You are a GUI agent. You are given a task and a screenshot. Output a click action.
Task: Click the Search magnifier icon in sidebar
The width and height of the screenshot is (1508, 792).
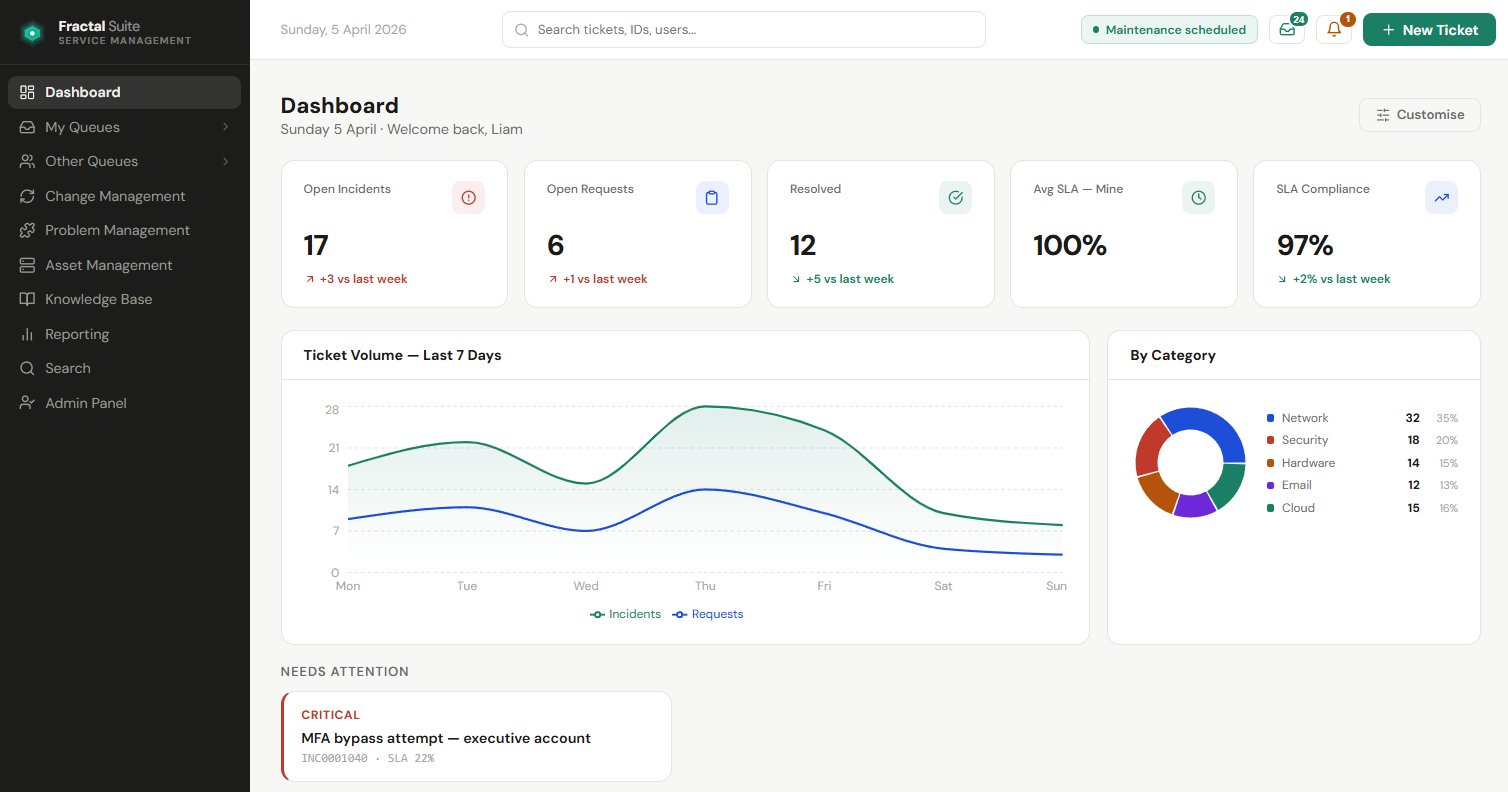[x=27, y=368]
